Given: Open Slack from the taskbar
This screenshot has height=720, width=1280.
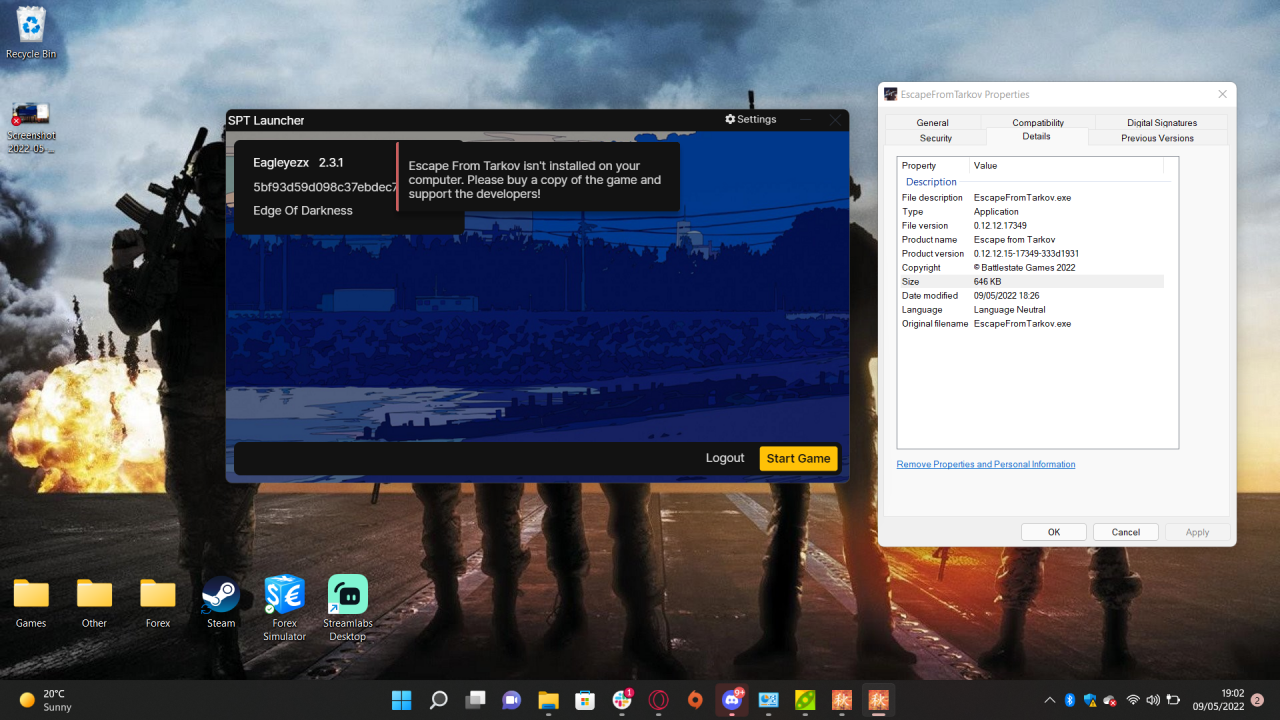Looking at the screenshot, I should tap(622, 700).
